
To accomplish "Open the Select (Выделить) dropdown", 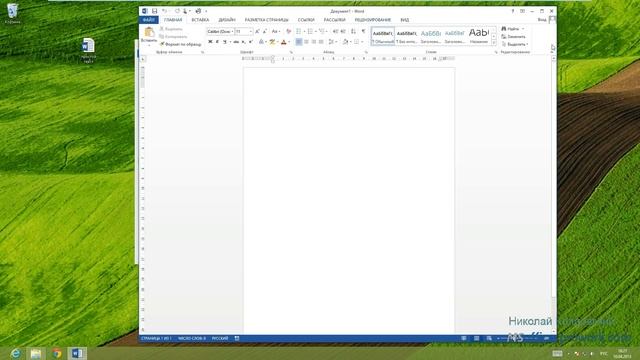I will coord(515,44).
